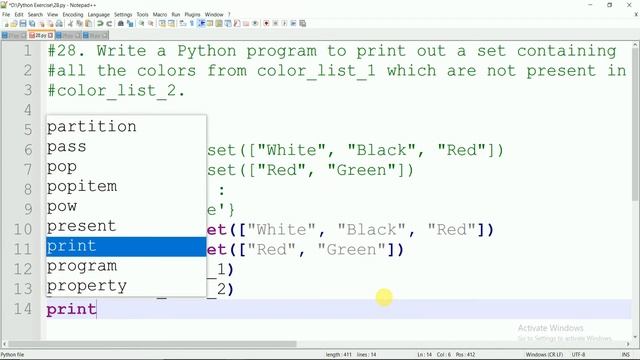Viewport: 640px width, 360px height.
Task: Click the Save All toolbar icon
Action: (x=32, y=24)
